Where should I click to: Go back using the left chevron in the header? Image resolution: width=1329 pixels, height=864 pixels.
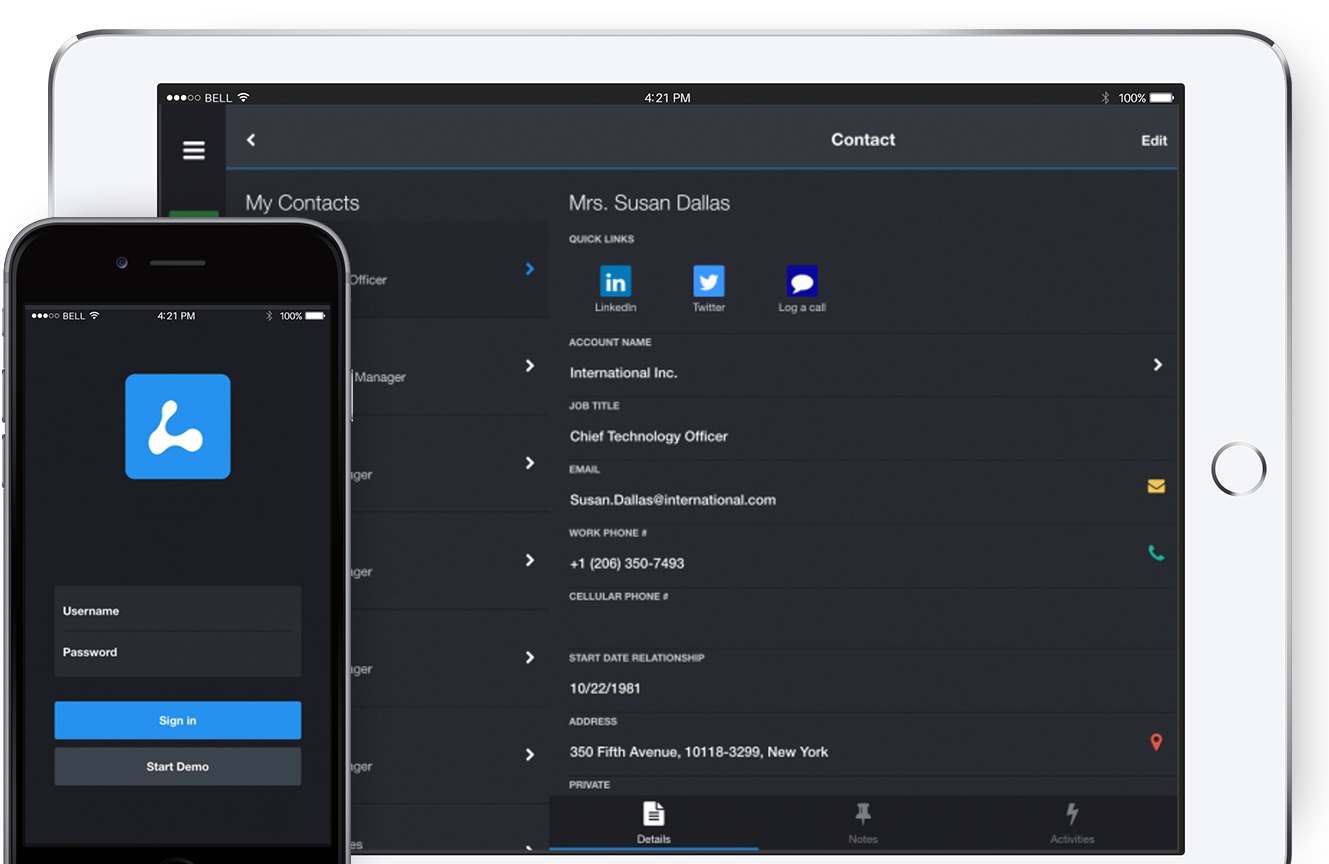tap(251, 139)
